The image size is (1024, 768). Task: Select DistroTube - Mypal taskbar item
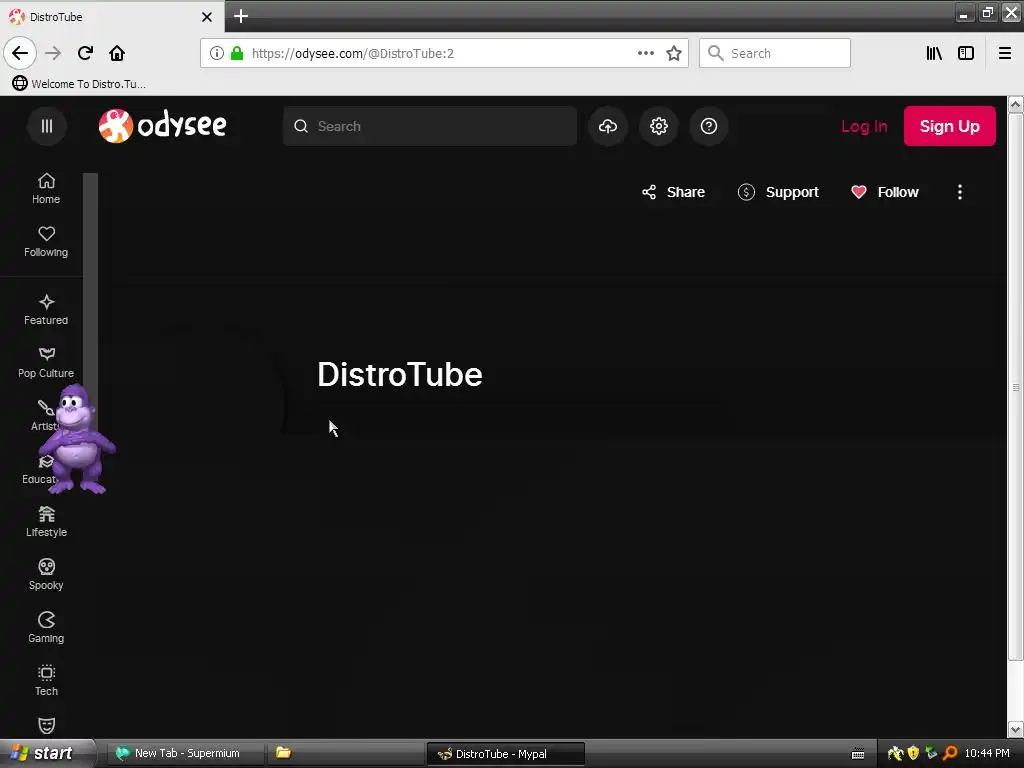(505, 754)
